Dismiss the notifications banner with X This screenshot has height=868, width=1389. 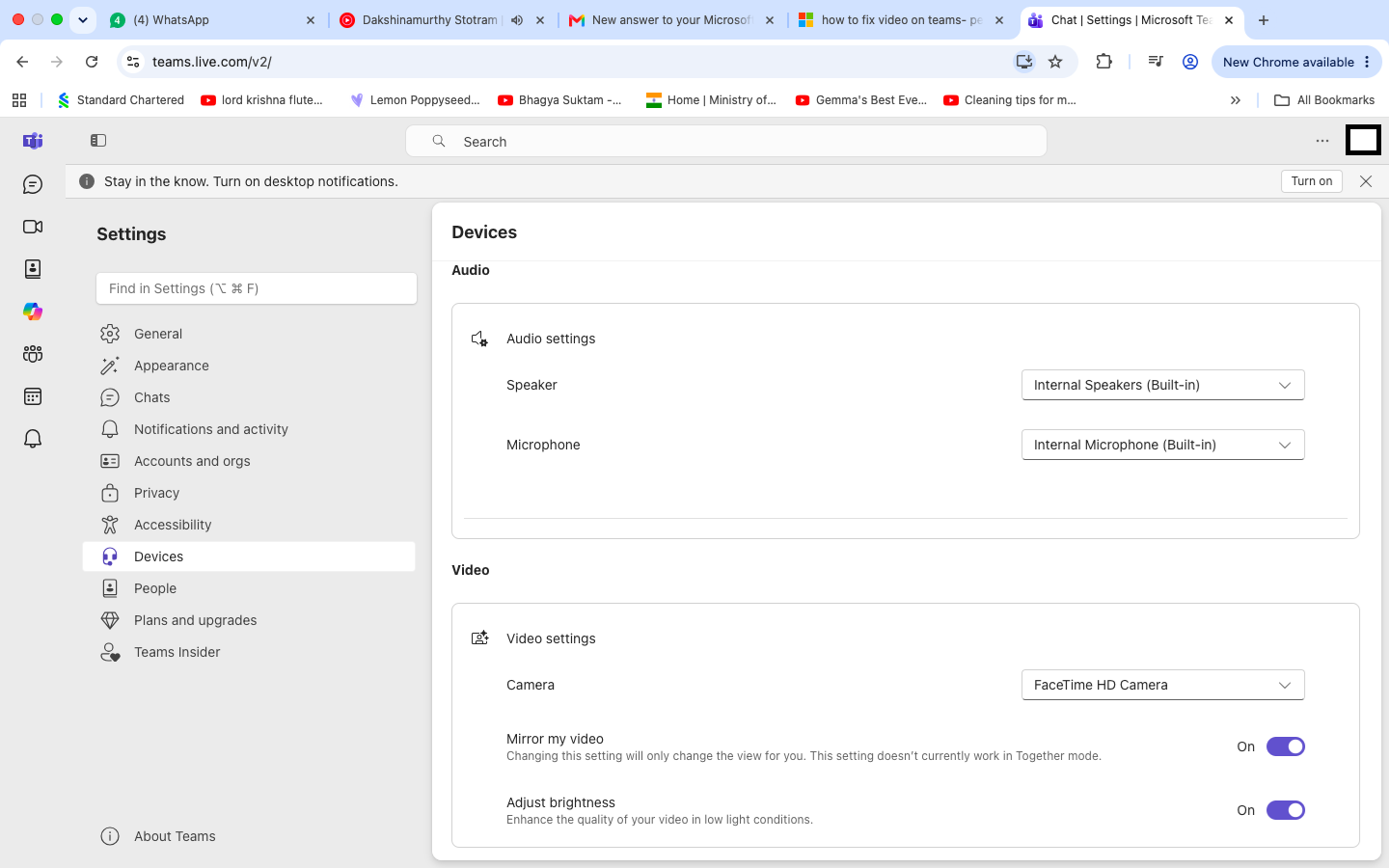(1366, 181)
